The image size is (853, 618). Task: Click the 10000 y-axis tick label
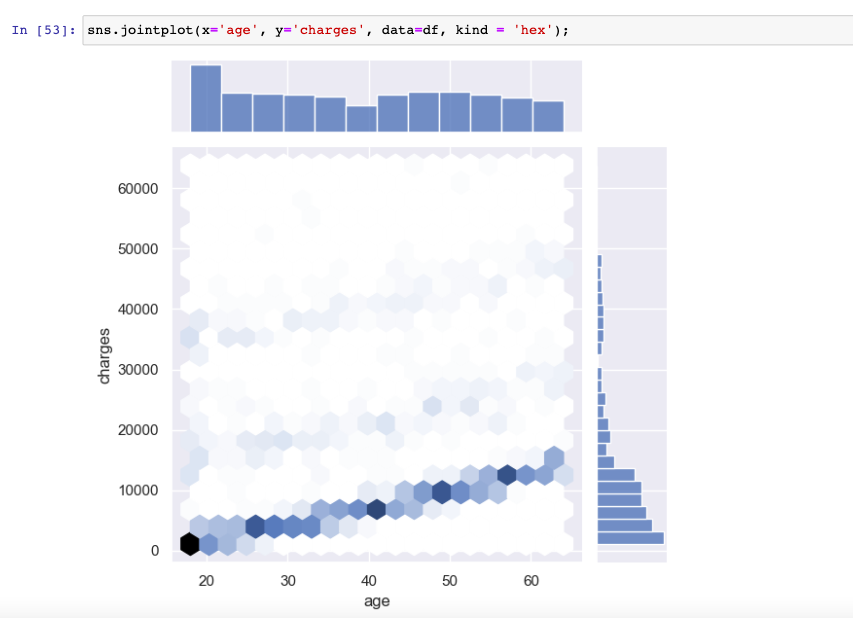point(138,491)
